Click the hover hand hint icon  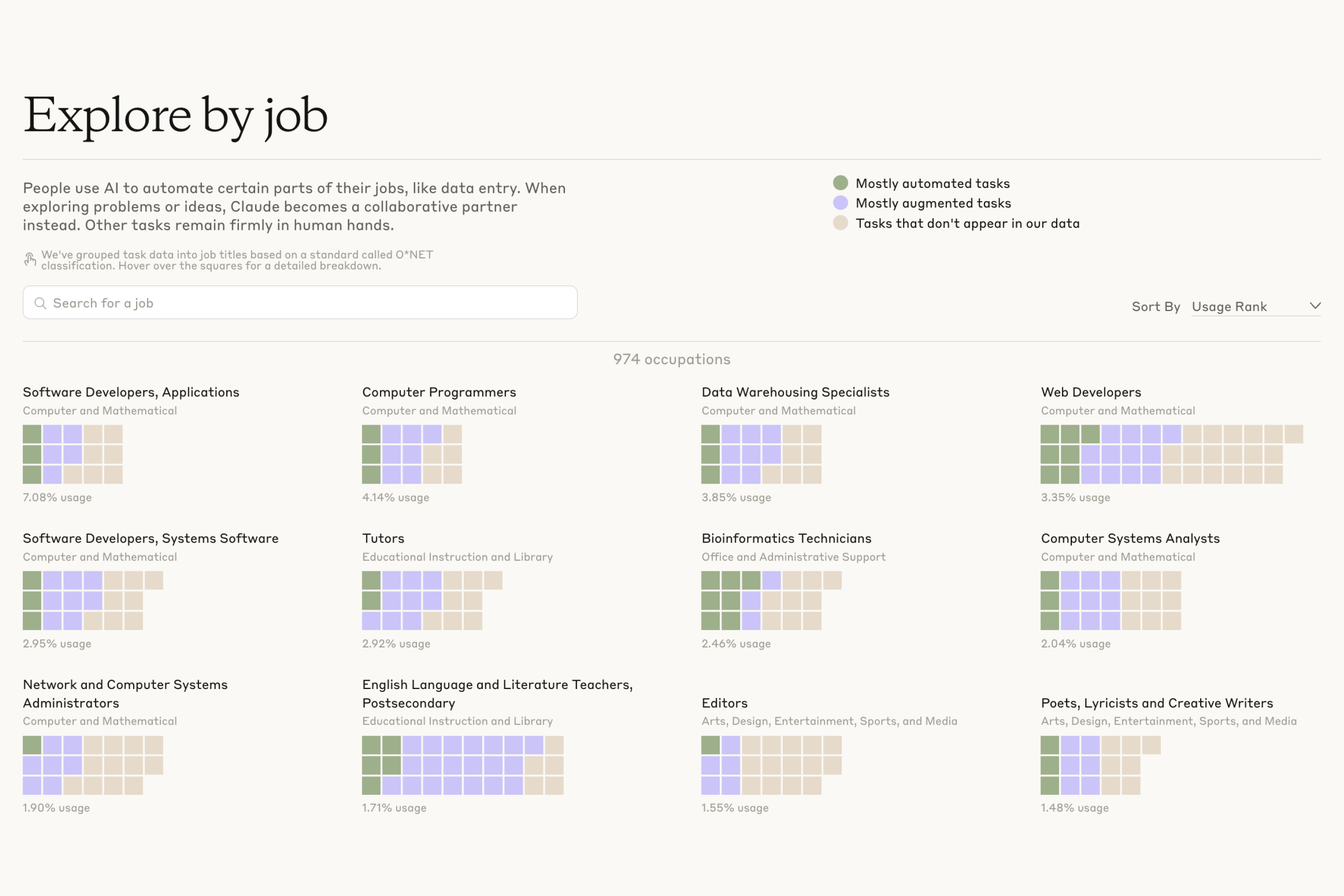pyautogui.click(x=30, y=260)
